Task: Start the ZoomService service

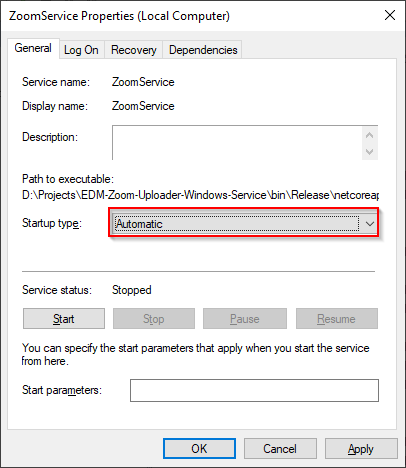Action: pyautogui.click(x=64, y=319)
